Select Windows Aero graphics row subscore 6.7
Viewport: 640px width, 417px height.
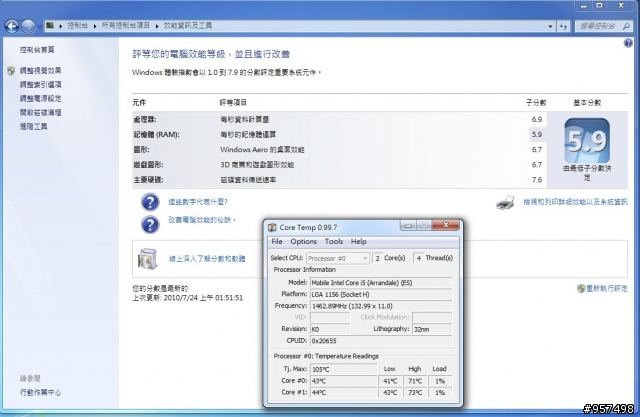click(537, 149)
